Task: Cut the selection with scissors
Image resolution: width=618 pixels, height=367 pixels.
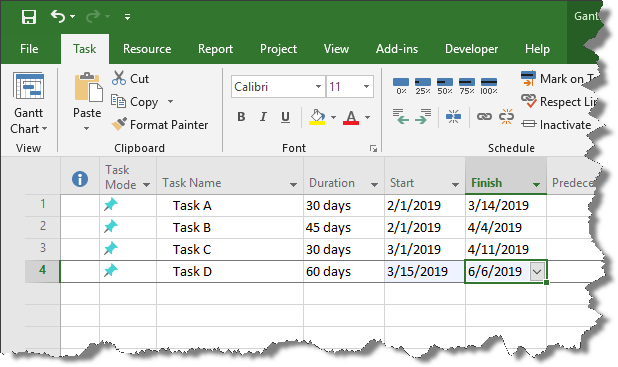Action: (x=130, y=78)
